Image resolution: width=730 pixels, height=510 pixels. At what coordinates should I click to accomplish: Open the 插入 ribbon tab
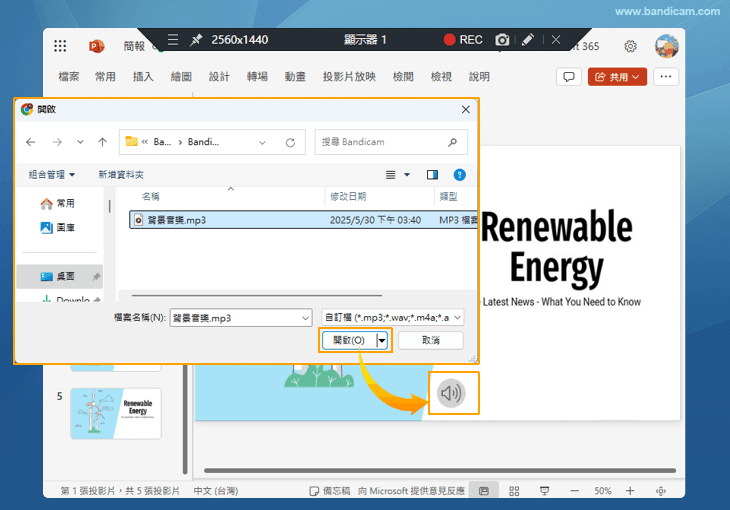[143, 77]
